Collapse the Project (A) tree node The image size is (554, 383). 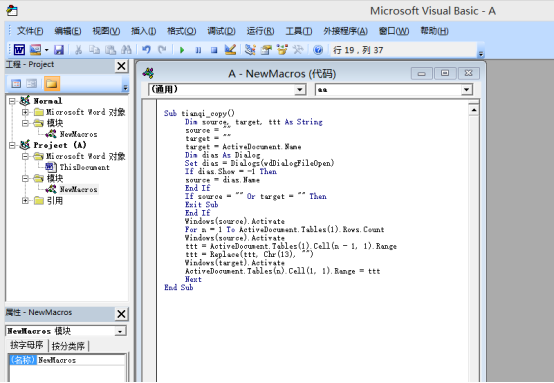[x=12, y=145]
